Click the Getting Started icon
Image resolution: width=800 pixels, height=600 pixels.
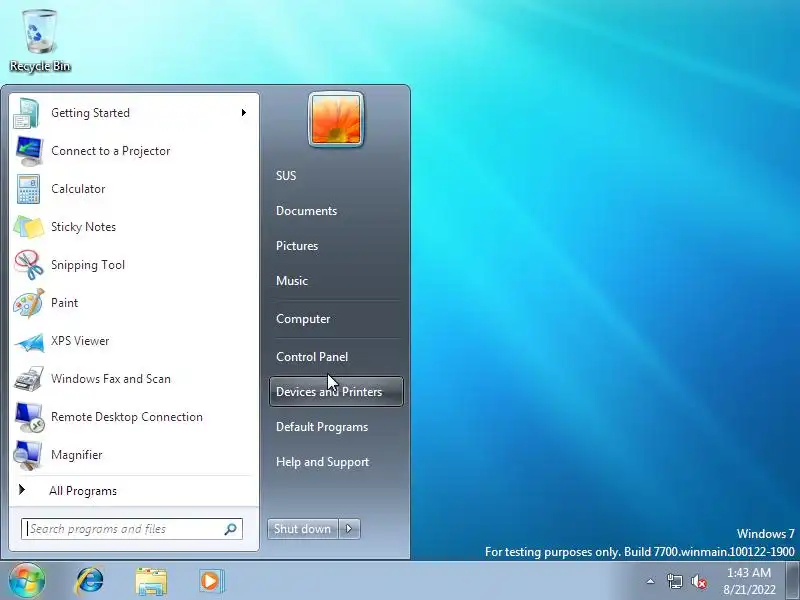tap(28, 113)
